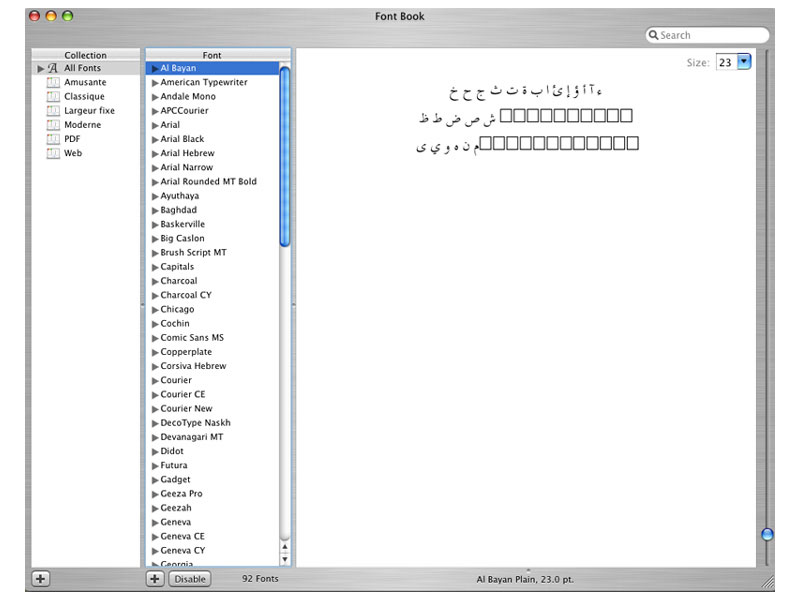Click the Disable button
800x600 pixels.
pyautogui.click(x=190, y=579)
